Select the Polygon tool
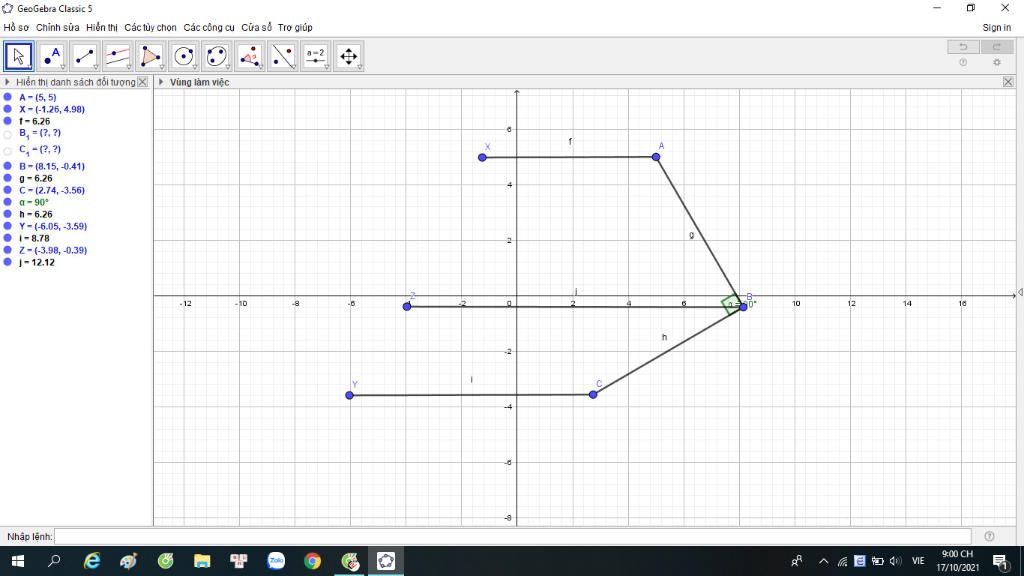Viewport: 1024px width, 576px height. point(151,56)
